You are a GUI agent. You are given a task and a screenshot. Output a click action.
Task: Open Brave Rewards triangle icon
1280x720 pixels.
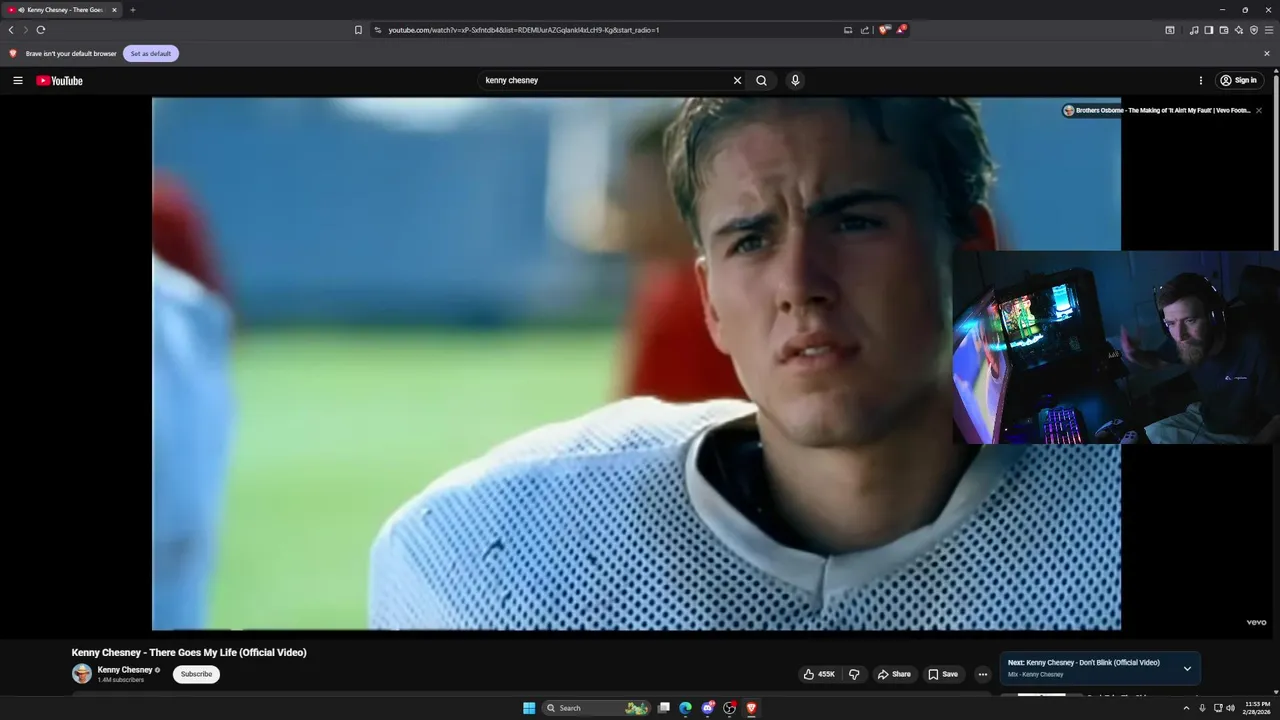[901, 30]
